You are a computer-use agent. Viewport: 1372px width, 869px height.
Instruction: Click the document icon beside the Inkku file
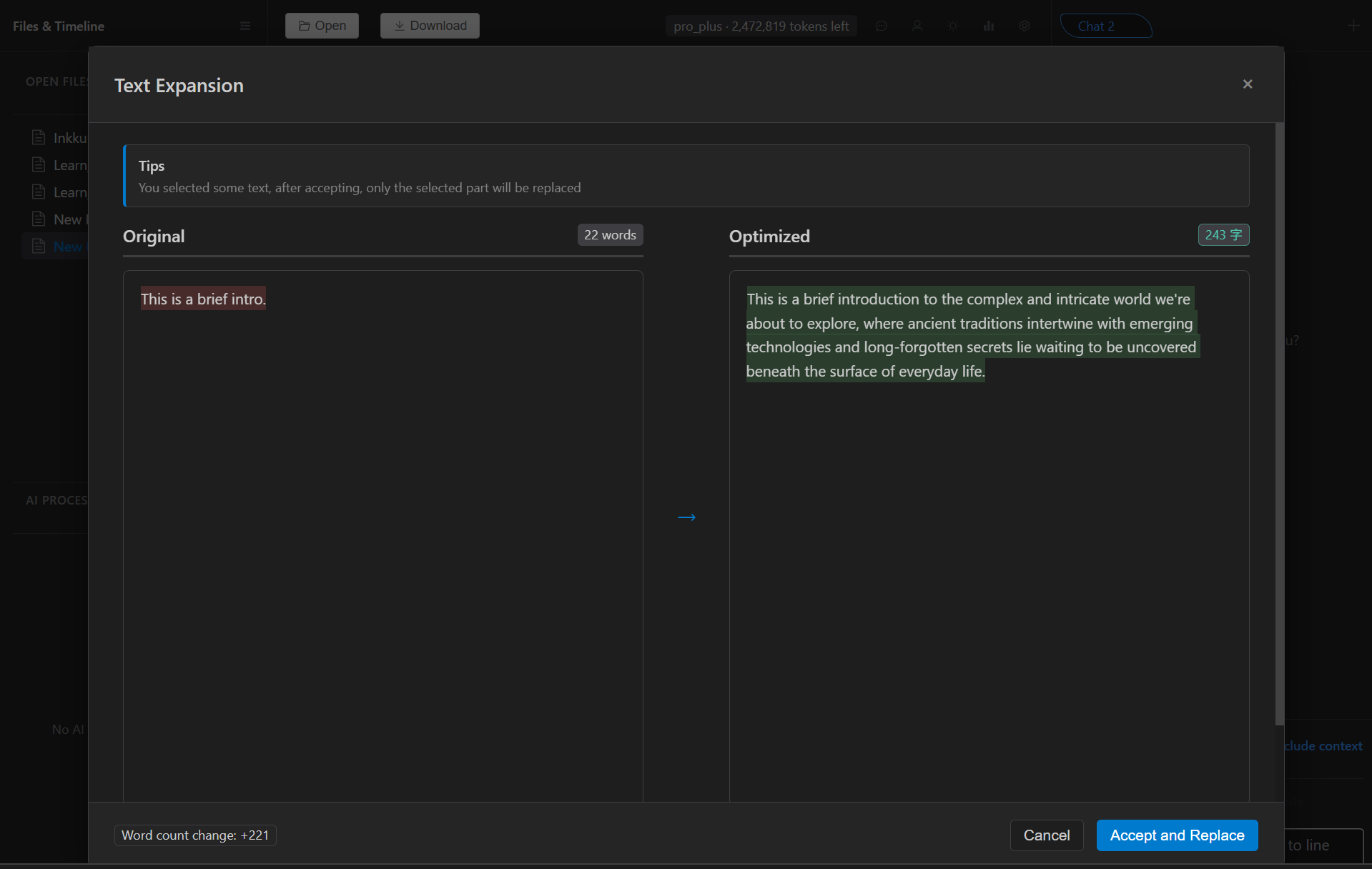39,137
